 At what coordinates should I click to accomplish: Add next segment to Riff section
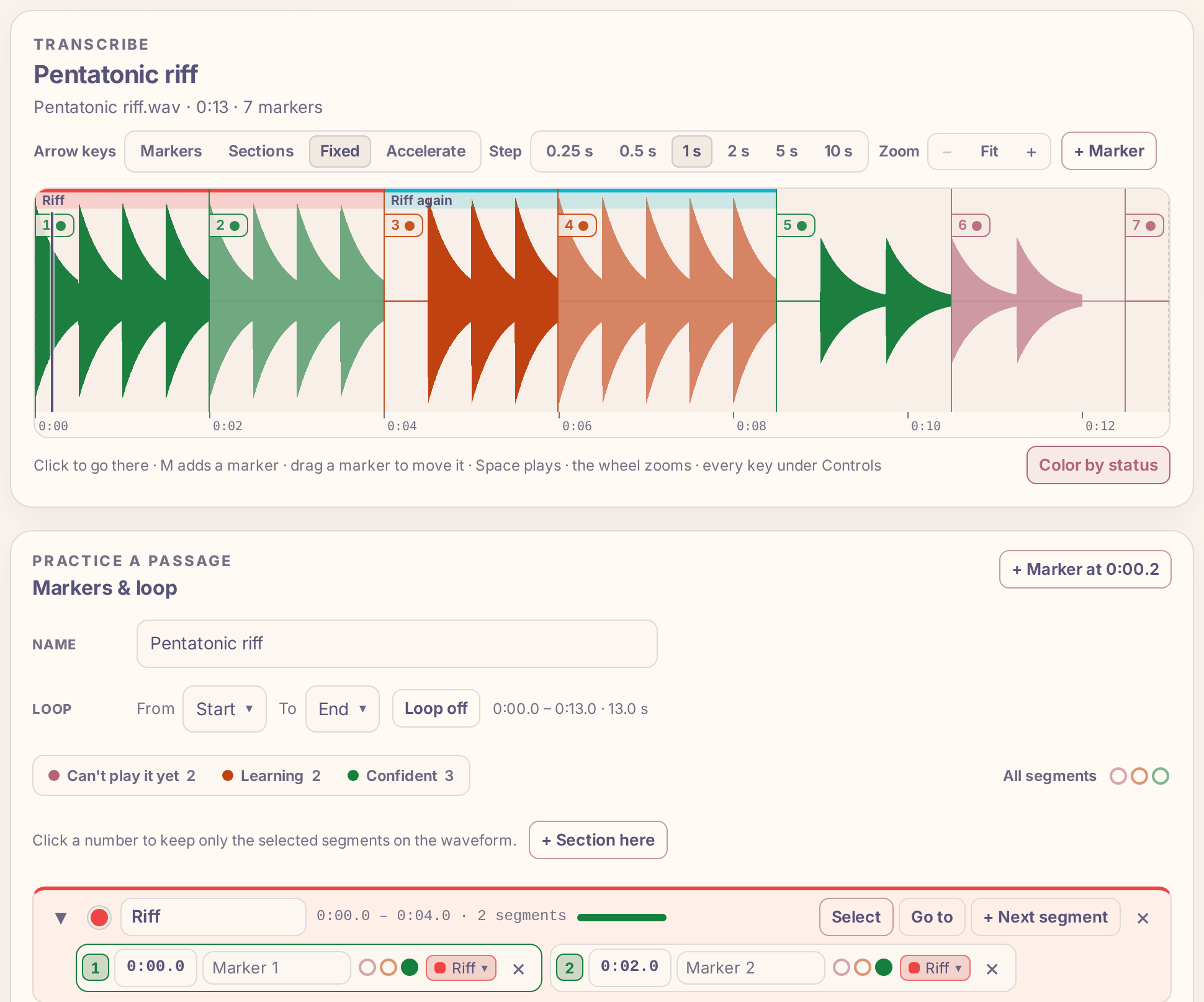[1046, 917]
